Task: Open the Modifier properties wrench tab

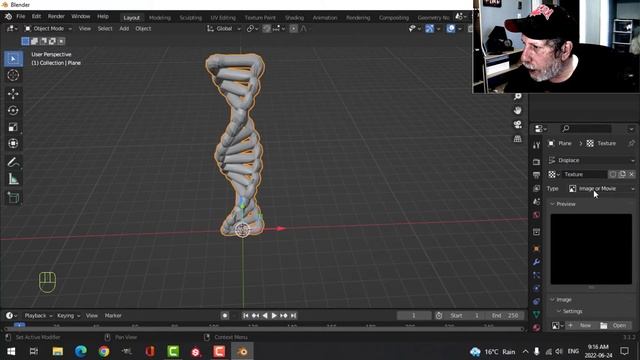Action: coord(536,262)
